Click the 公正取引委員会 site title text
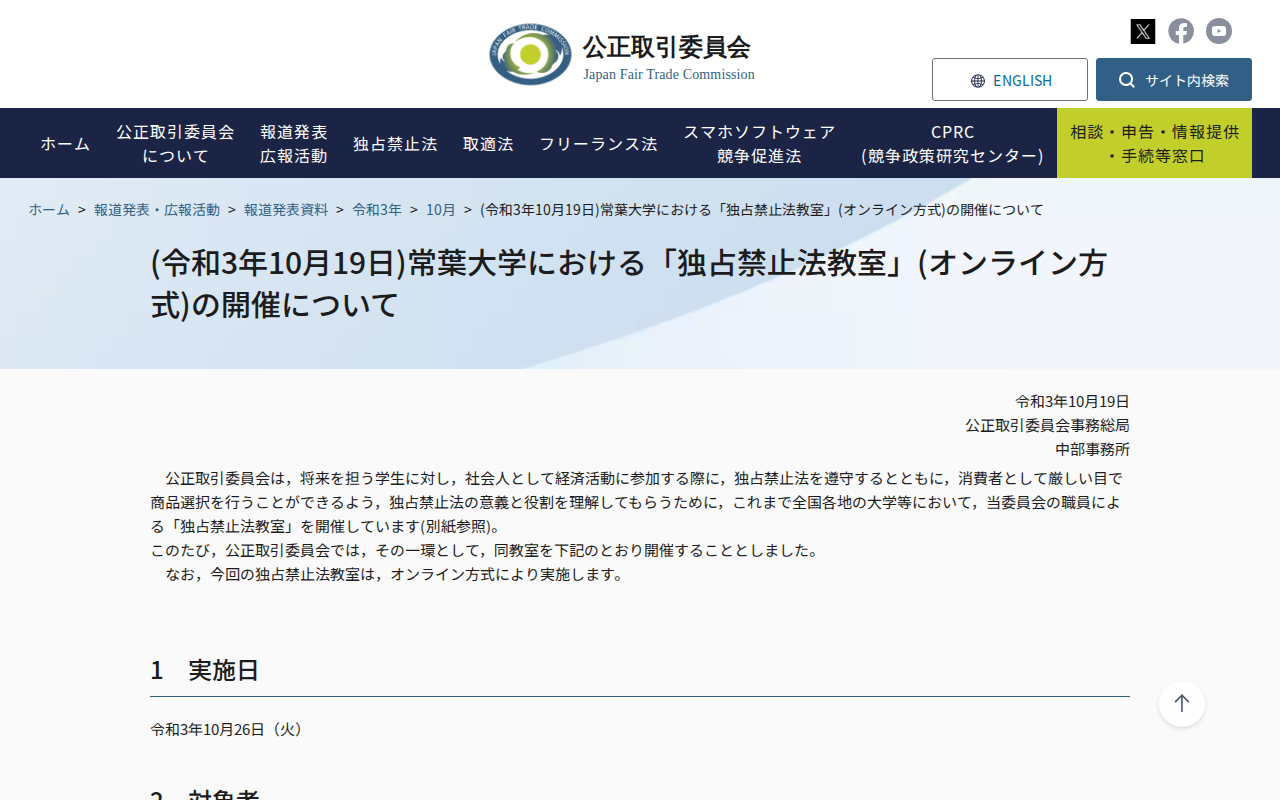The image size is (1280, 800). pyautogui.click(x=667, y=47)
